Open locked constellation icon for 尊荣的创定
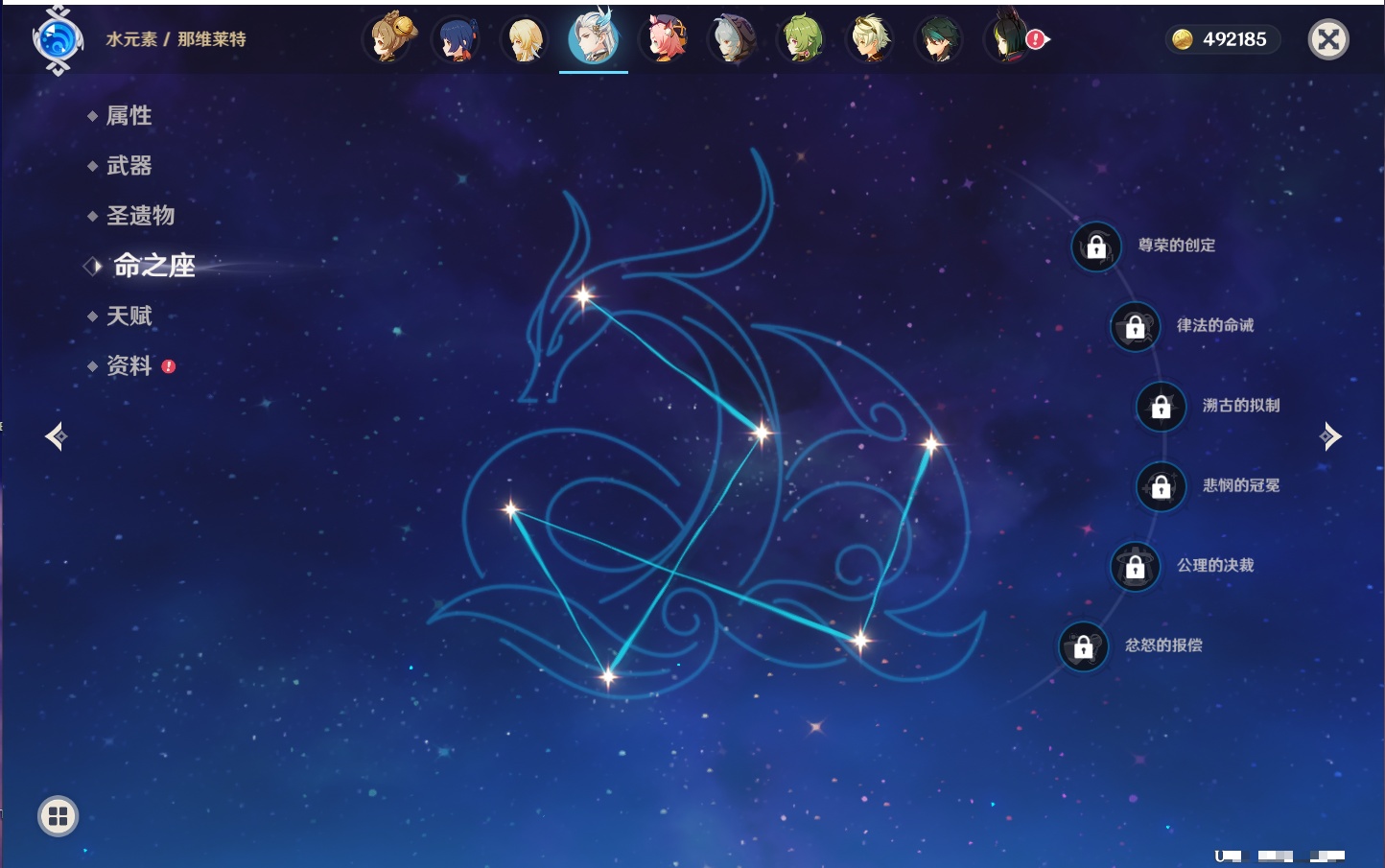The height and width of the screenshot is (868, 1385). pyautogui.click(x=1096, y=246)
